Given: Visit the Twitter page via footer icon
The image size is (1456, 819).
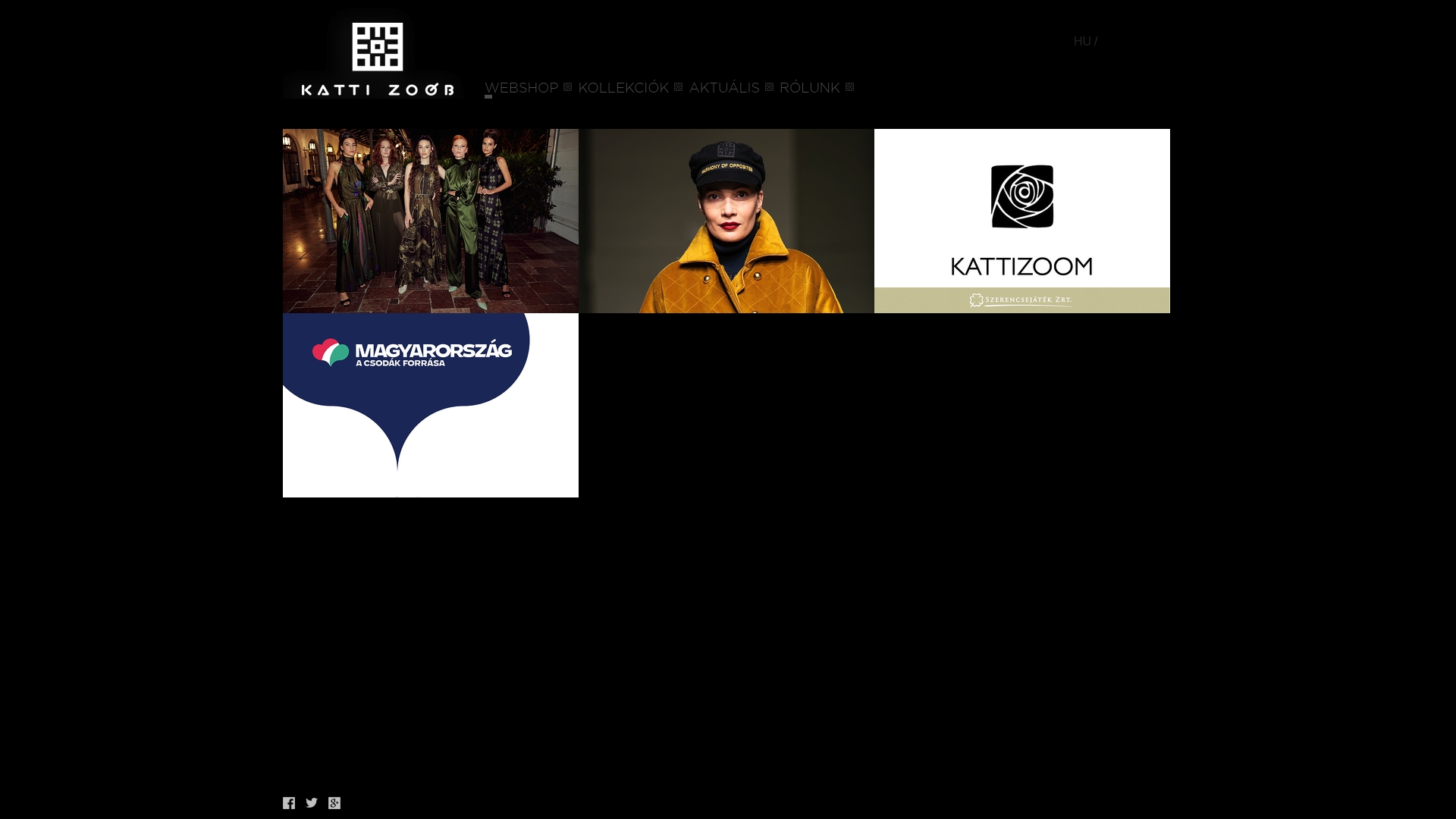Looking at the screenshot, I should click(312, 802).
